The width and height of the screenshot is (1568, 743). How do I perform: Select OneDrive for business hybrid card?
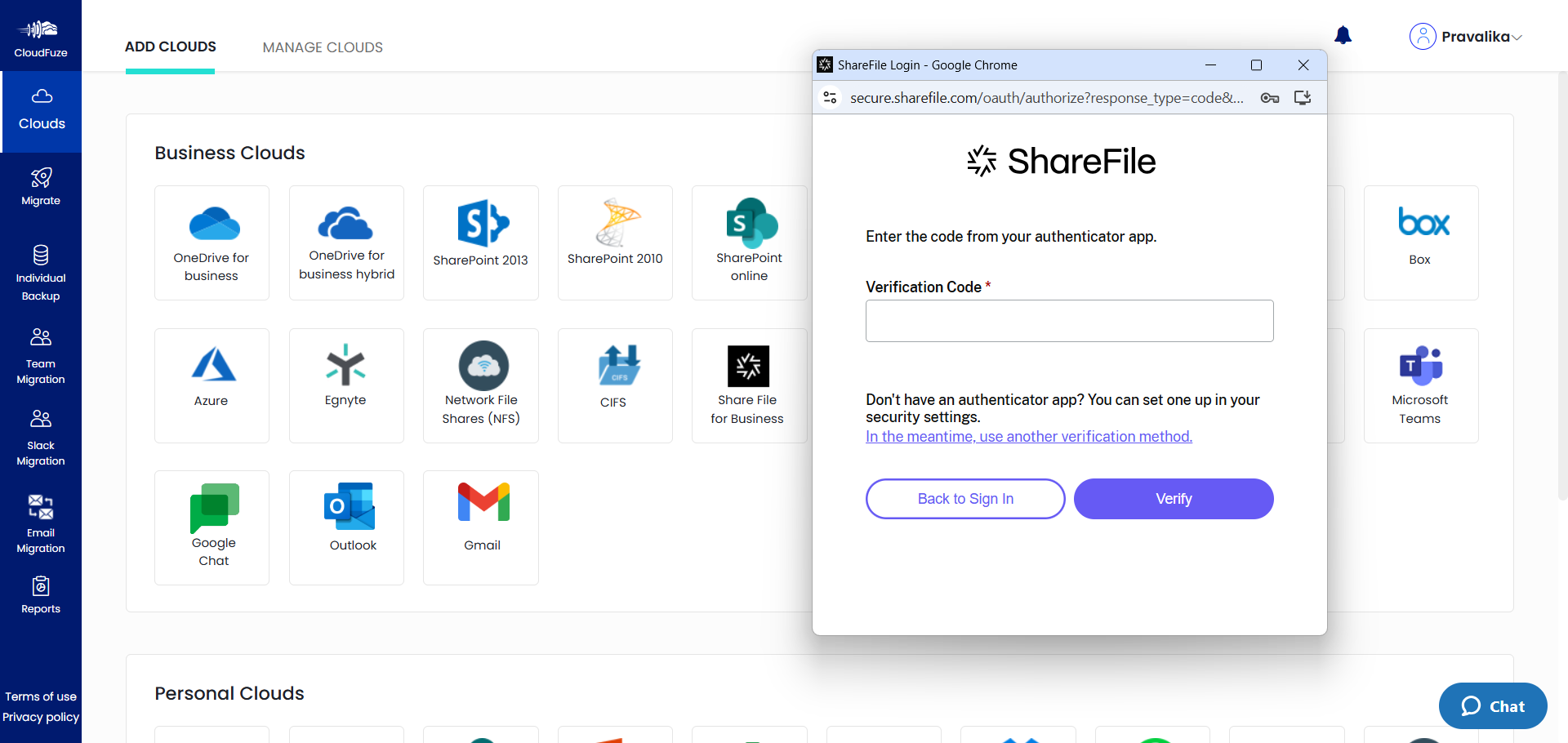click(x=346, y=242)
